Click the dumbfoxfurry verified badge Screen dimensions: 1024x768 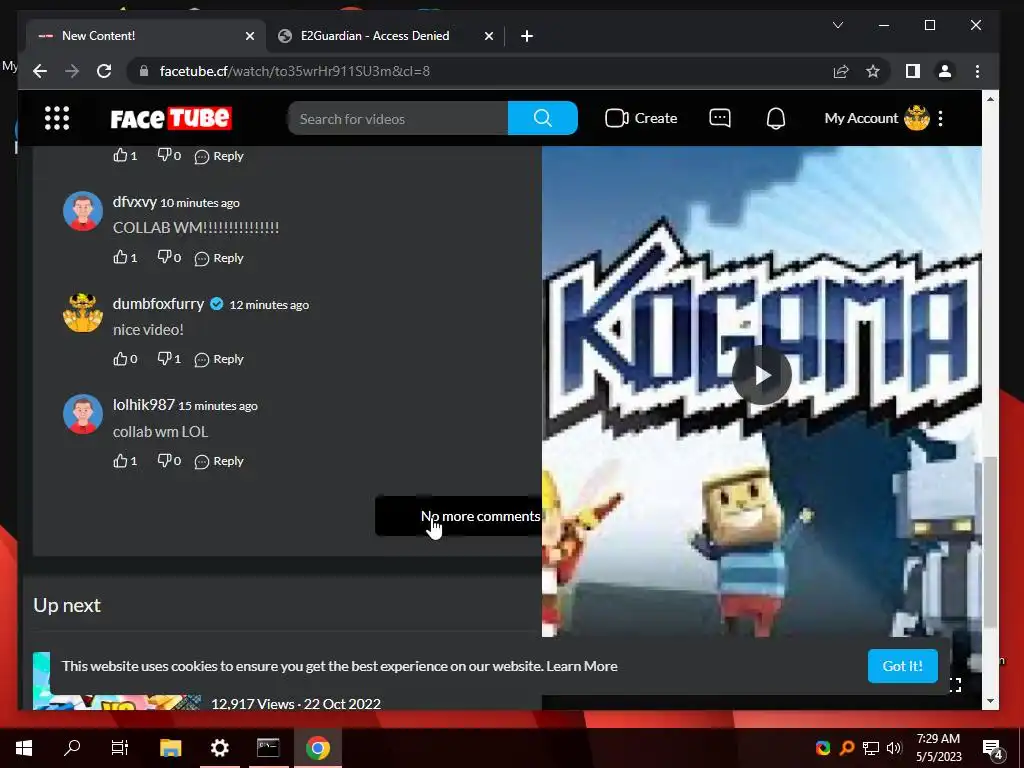pyautogui.click(x=217, y=304)
